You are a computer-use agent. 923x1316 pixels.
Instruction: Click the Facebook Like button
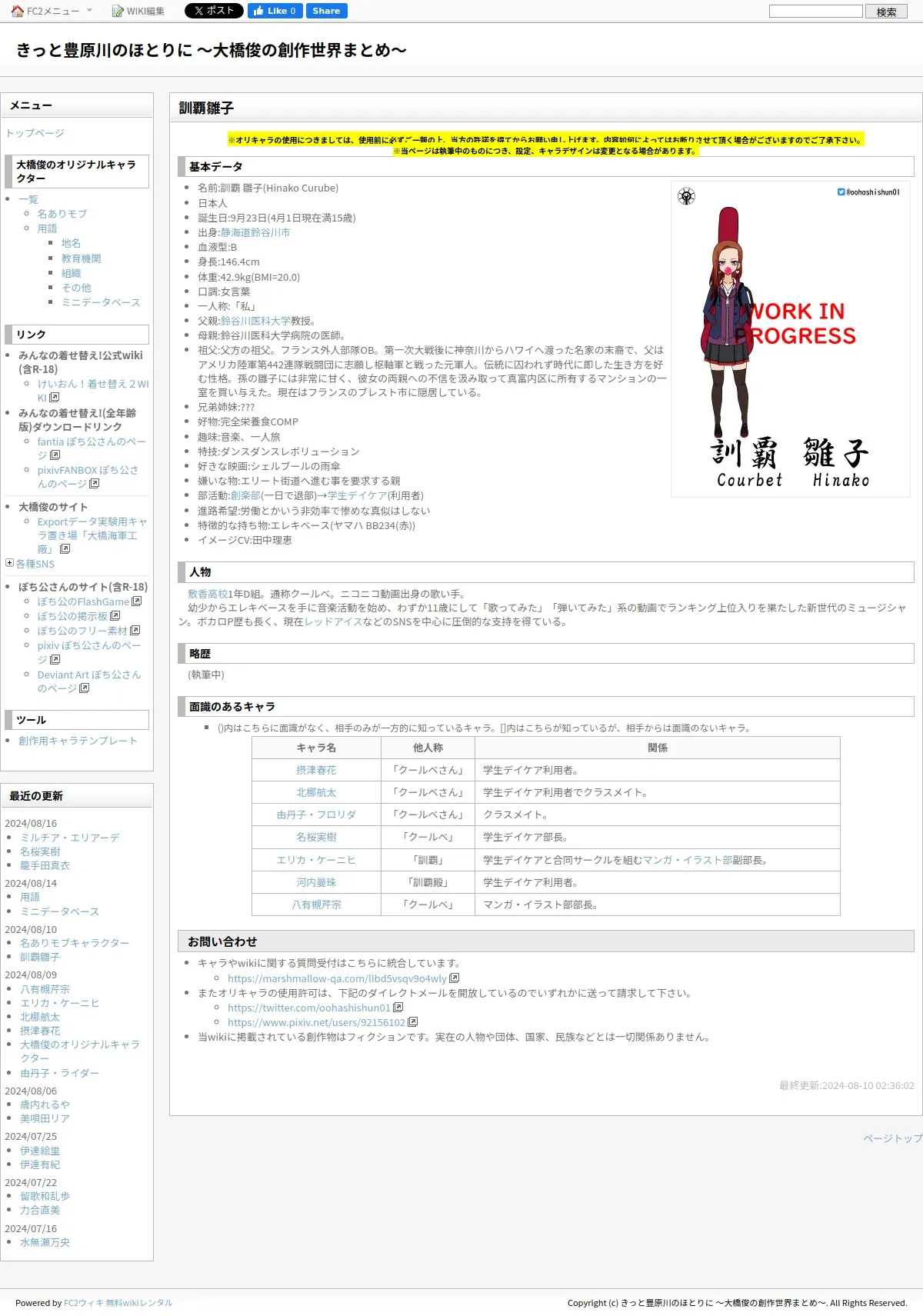[x=274, y=11]
